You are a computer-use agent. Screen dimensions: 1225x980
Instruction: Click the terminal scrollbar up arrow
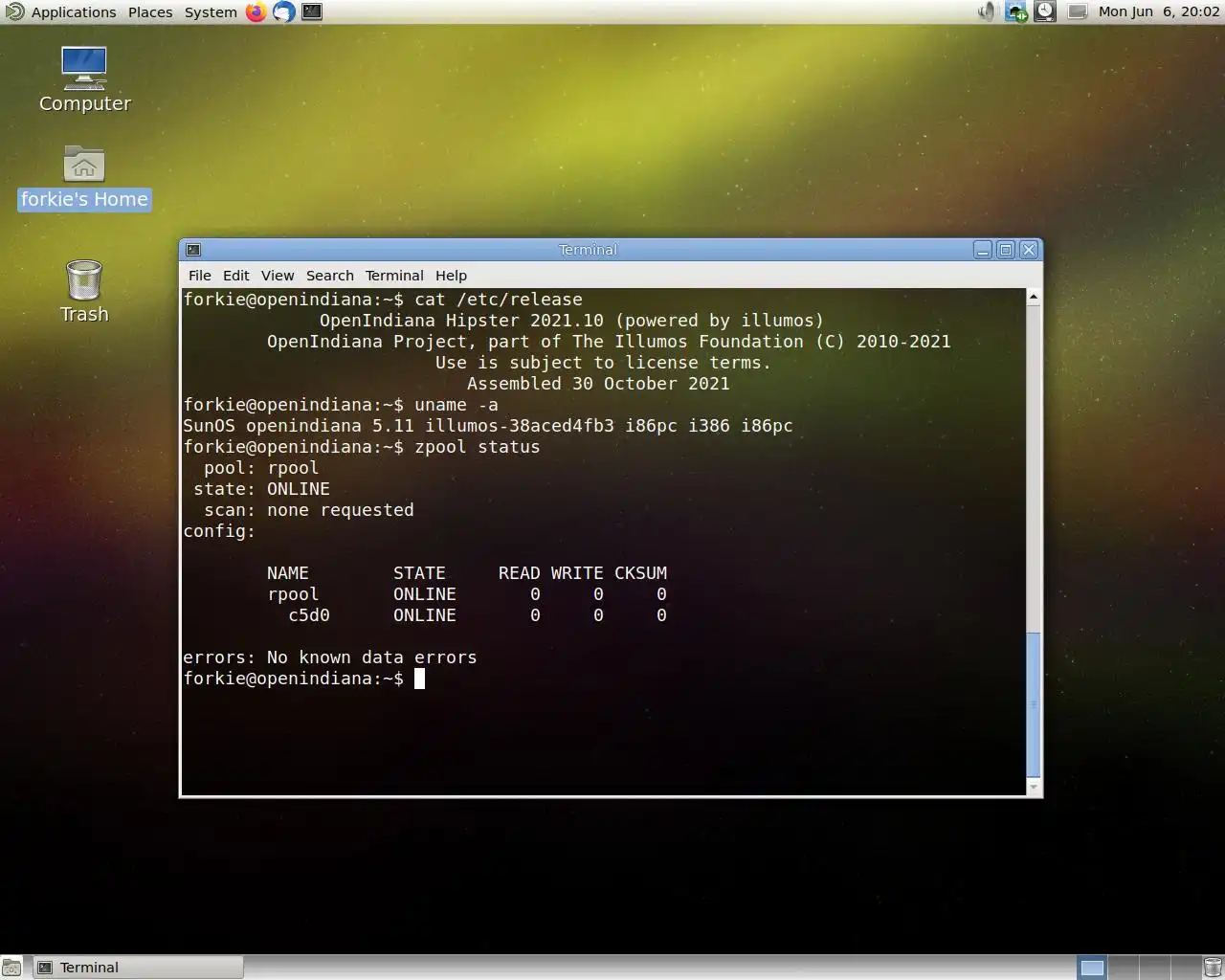(1034, 298)
